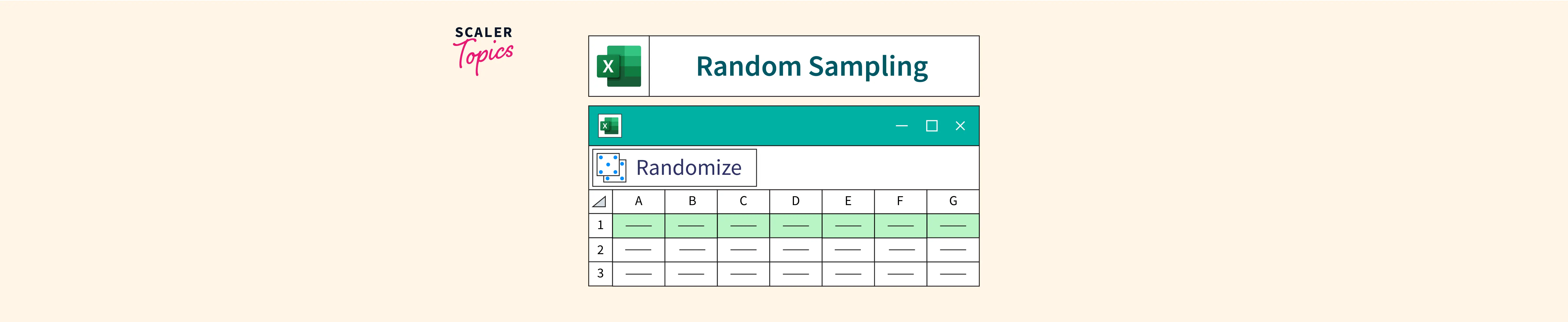Image resolution: width=1568 pixels, height=322 pixels.
Task: Select row 3 header
Action: (x=600, y=273)
